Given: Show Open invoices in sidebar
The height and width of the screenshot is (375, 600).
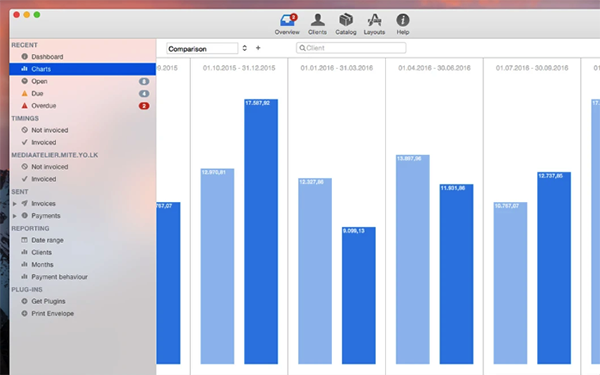Looking at the screenshot, I should (x=83, y=81).
